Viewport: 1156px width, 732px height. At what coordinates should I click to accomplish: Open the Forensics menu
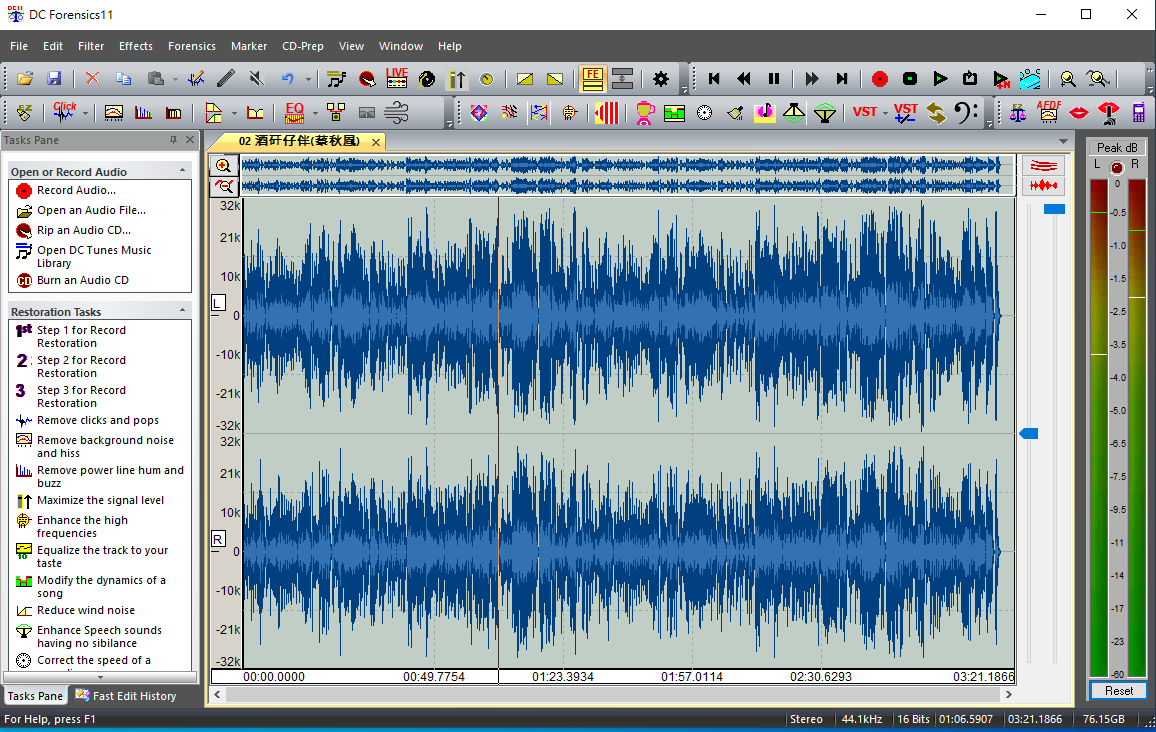(192, 46)
